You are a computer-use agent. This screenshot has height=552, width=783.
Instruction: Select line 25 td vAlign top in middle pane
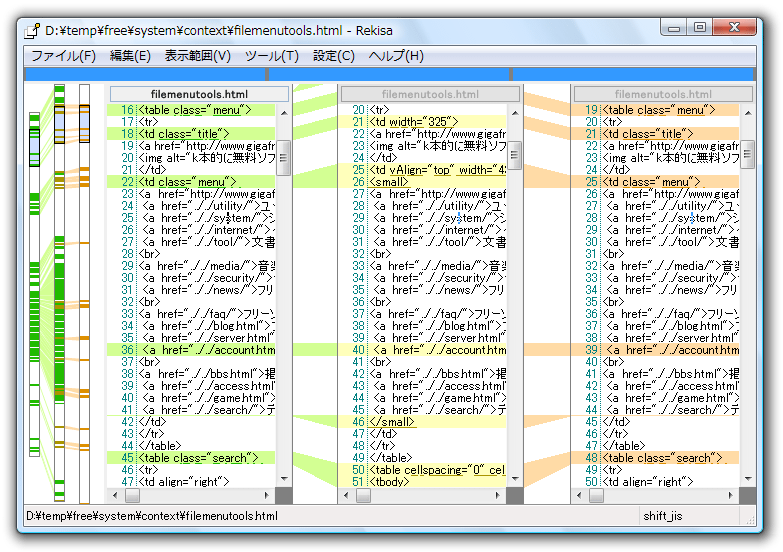coord(422,170)
